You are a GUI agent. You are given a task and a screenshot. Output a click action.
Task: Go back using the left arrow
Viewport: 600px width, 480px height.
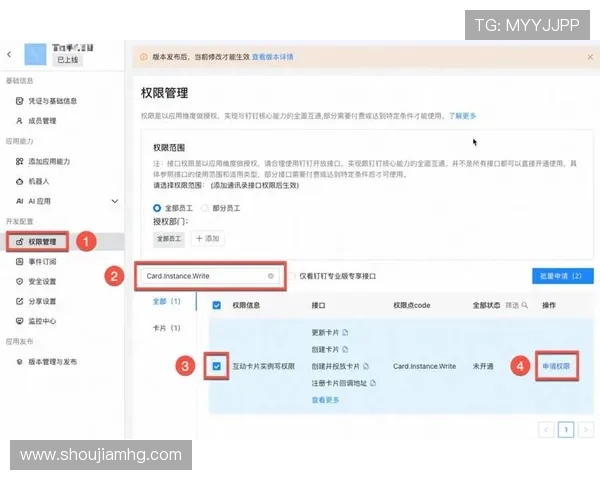click(9, 55)
